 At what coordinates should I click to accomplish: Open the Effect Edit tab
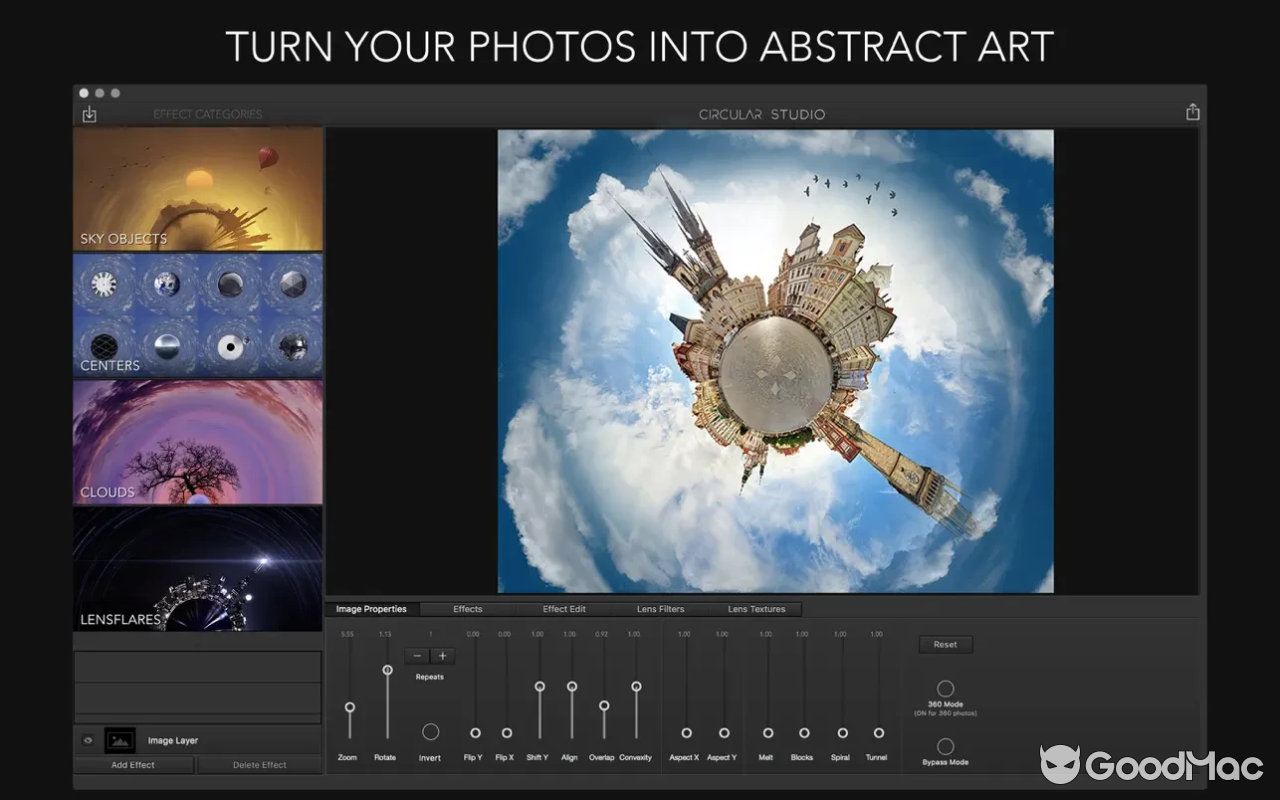[x=564, y=609]
